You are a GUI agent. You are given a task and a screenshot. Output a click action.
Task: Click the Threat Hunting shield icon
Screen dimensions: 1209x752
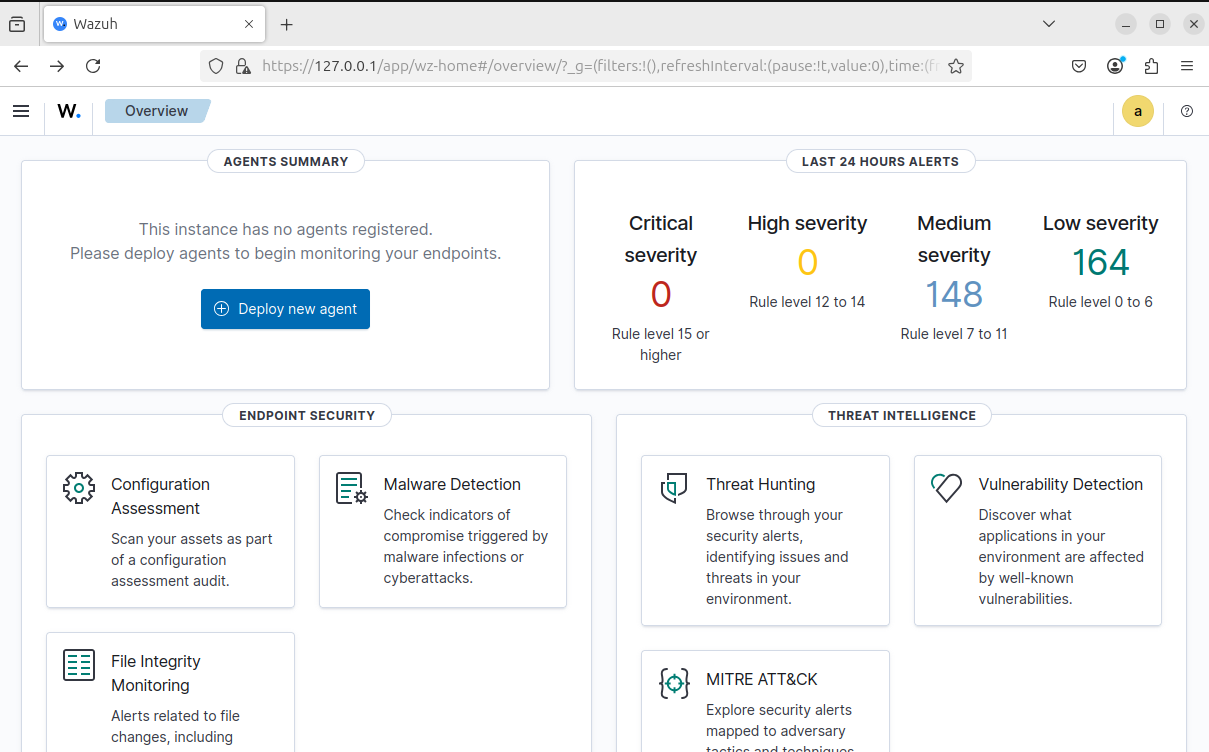pos(674,488)
